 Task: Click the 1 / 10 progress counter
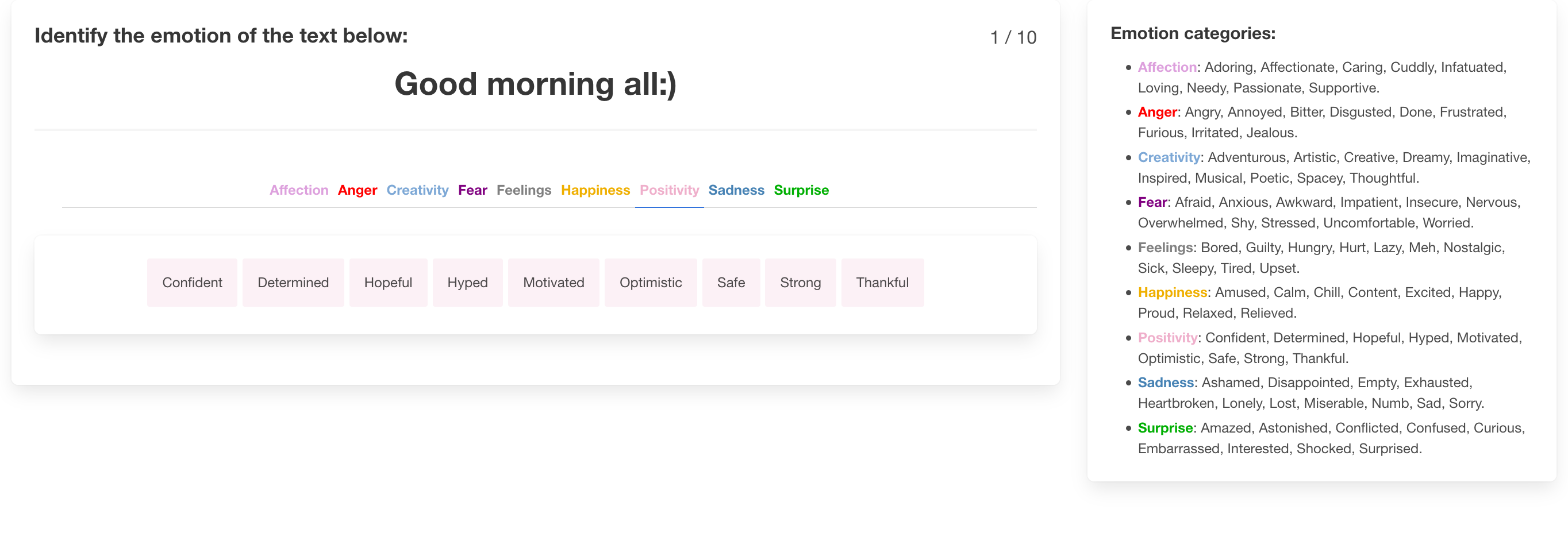pyautogui.click(x=1013, y=38)
